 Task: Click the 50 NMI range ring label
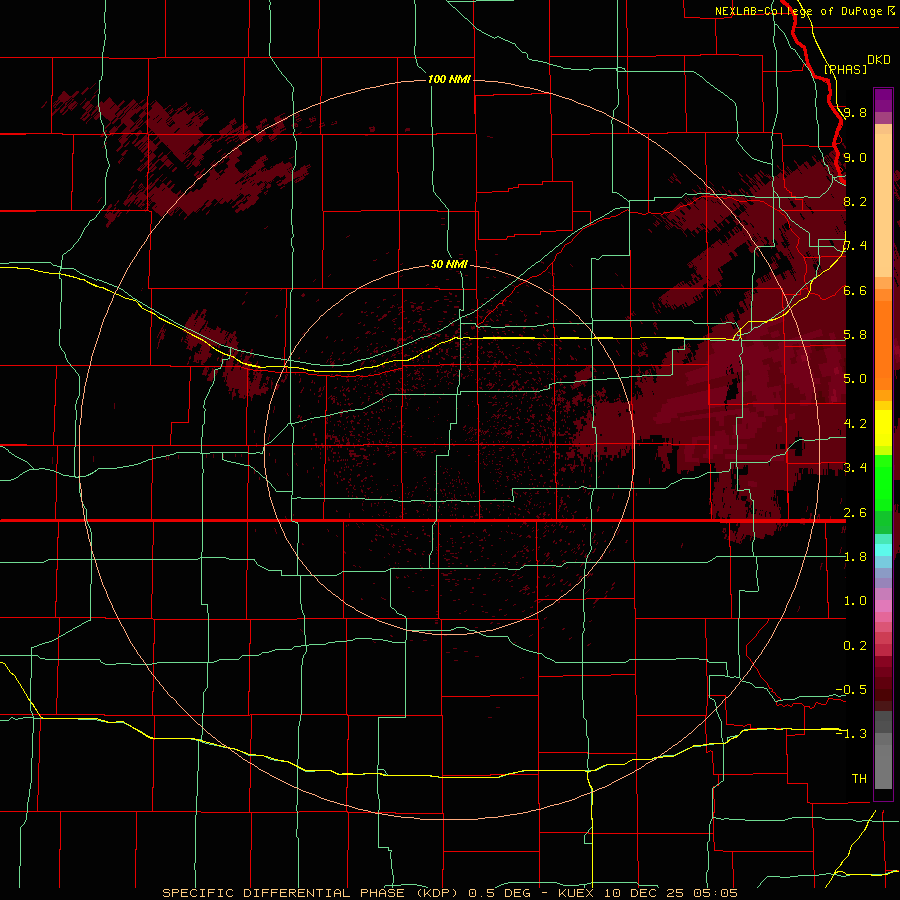point(449,264)
